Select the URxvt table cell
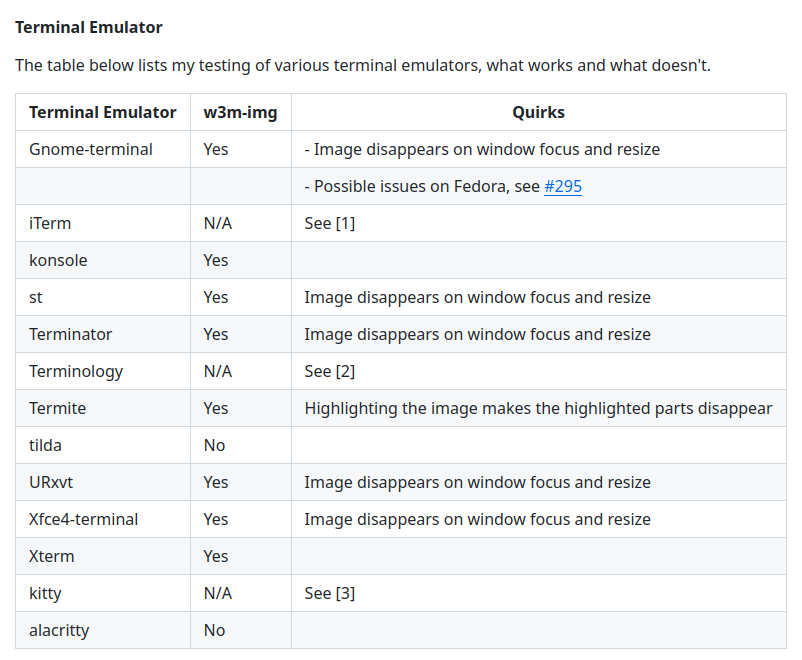Screen dimensions: 802x660 pyautogui.click(x=51, y=483)
